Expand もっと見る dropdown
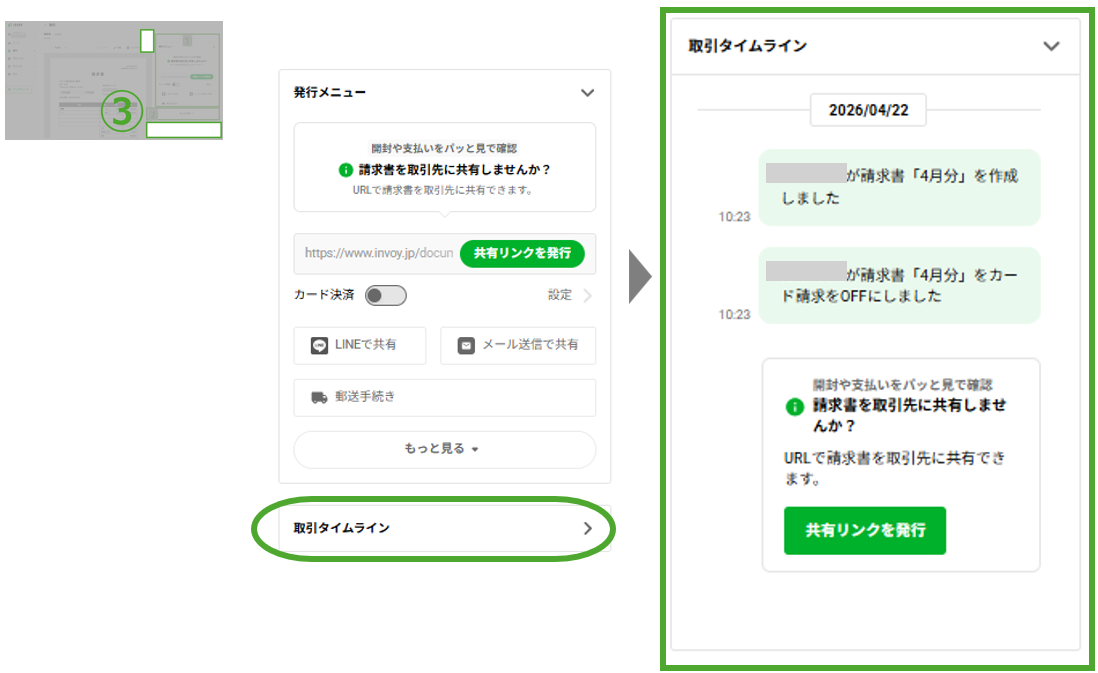This screenshot has width=1098, height=673. tap(445, 449)
